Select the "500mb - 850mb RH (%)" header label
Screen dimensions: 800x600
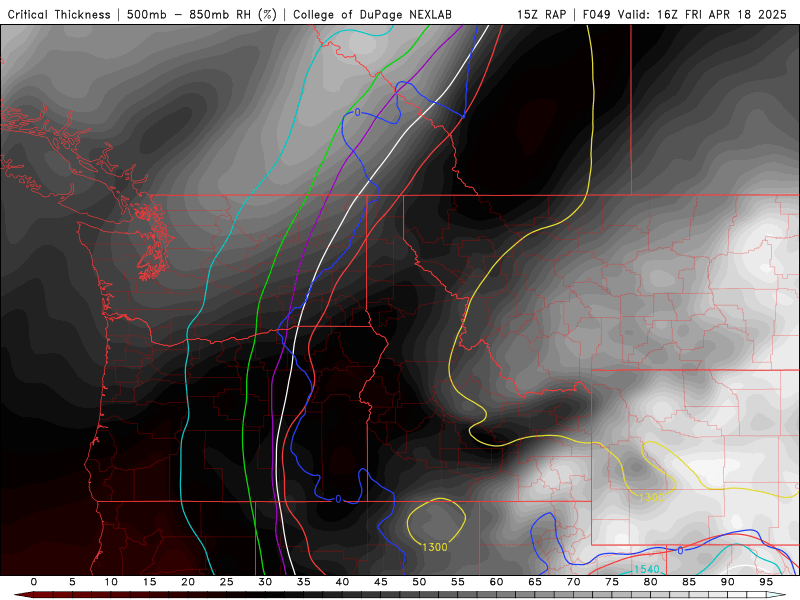202,15
